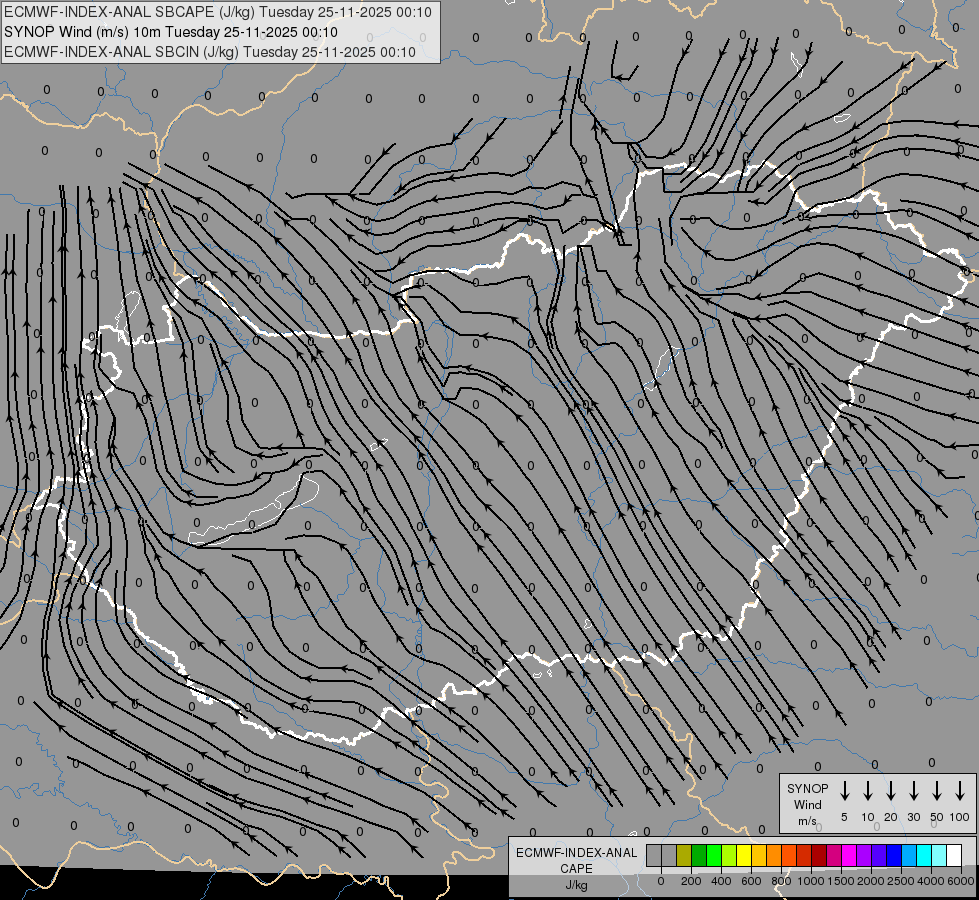Click the 600 value on CAPE scale
This screenshot has height=900, width=979.
coord(751,881)
